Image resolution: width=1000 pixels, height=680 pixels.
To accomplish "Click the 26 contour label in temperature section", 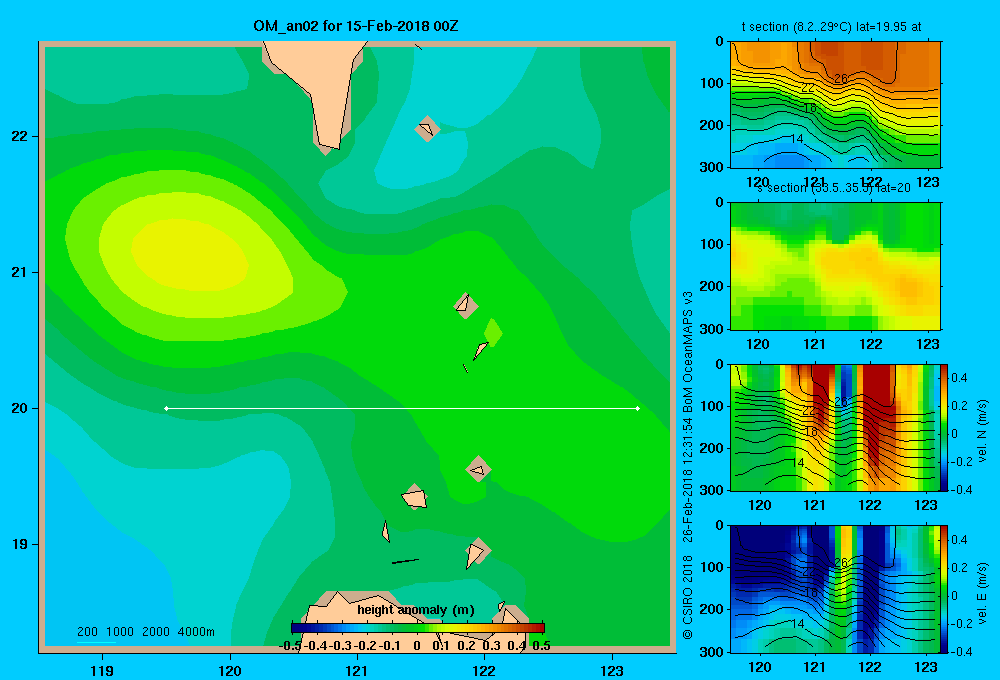I will point(841,79).
